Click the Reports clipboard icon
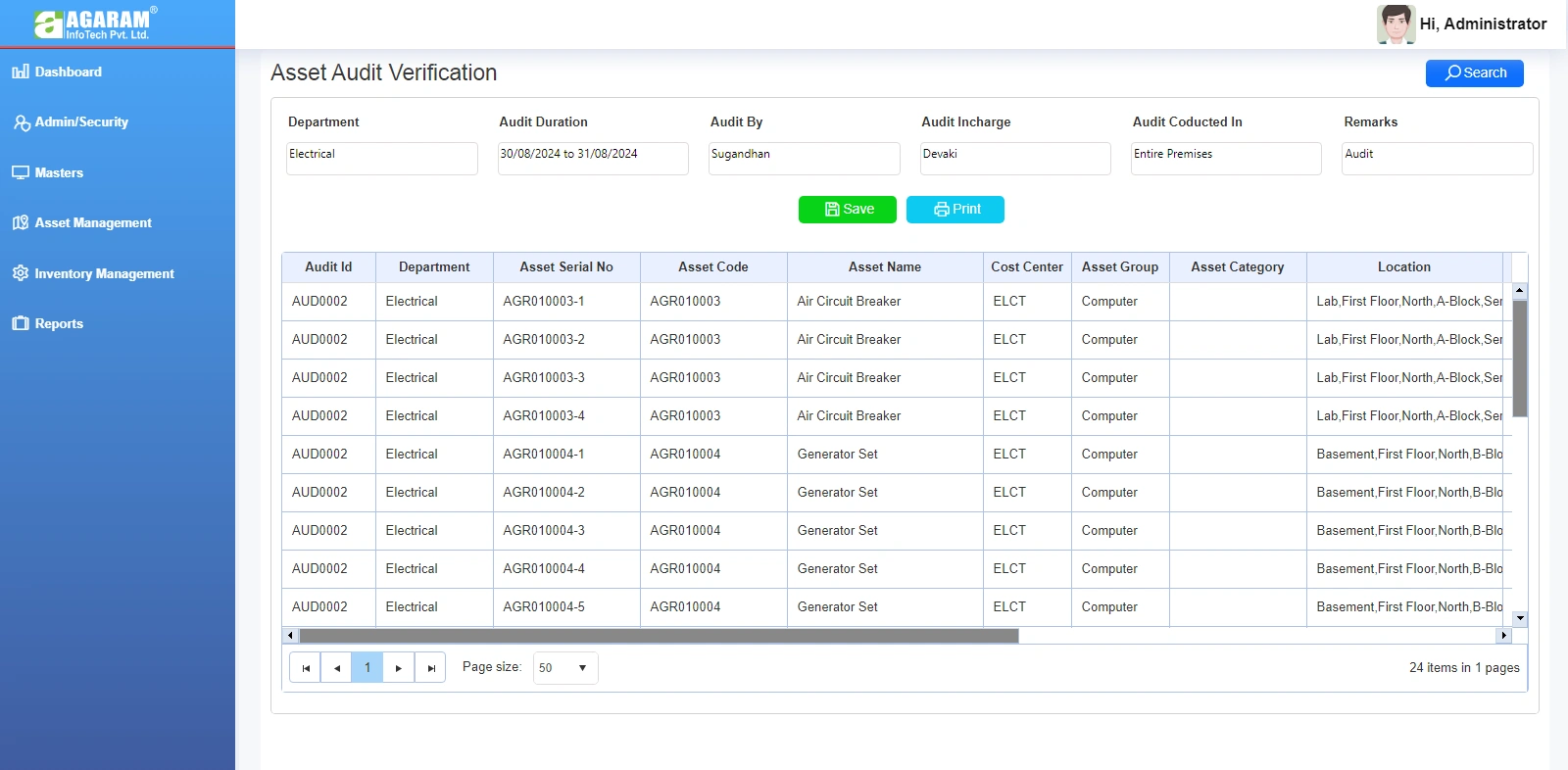The width and height of the screenshot is (1568, 770). (x=21, y=323)
